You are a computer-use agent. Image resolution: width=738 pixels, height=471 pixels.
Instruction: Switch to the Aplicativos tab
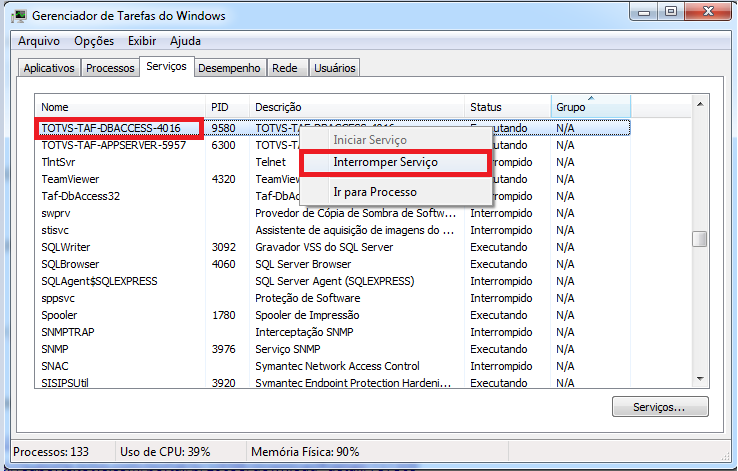49,68
